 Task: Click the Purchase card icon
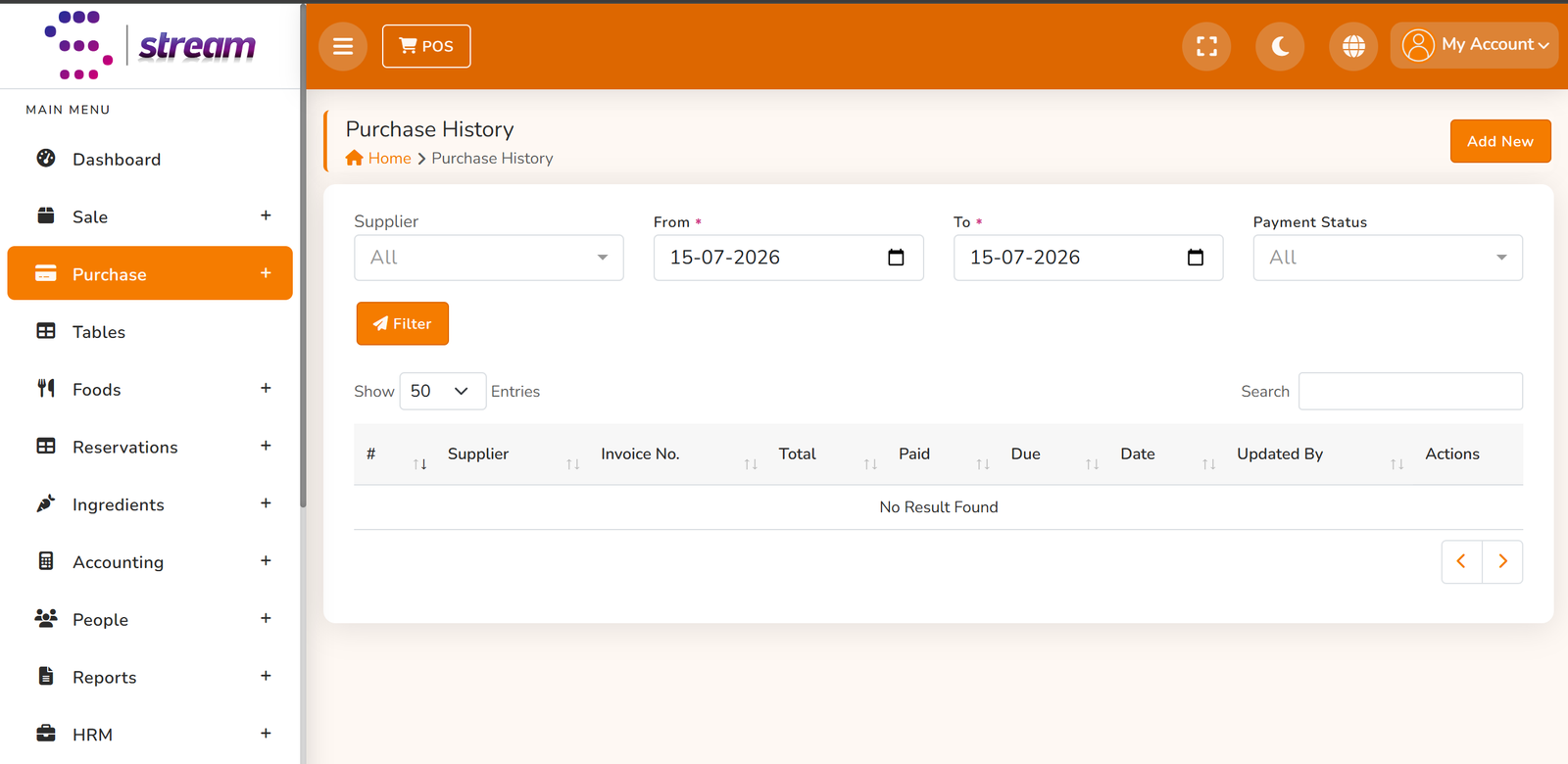[46, 273]
